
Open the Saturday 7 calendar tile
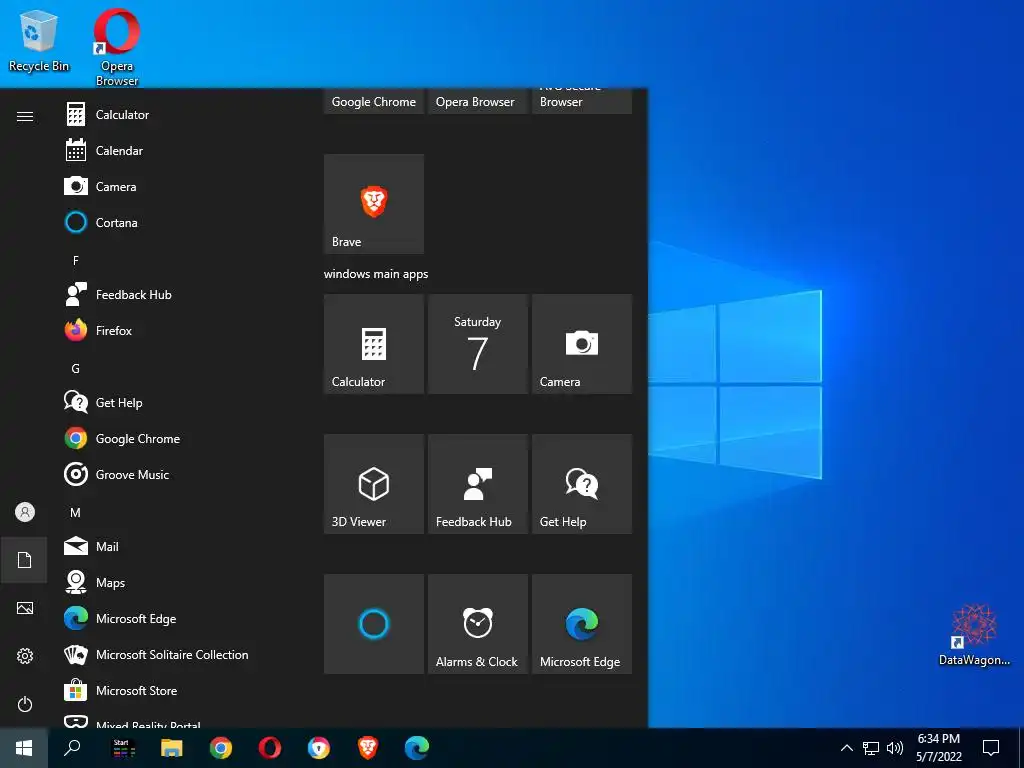pos(477,344)
